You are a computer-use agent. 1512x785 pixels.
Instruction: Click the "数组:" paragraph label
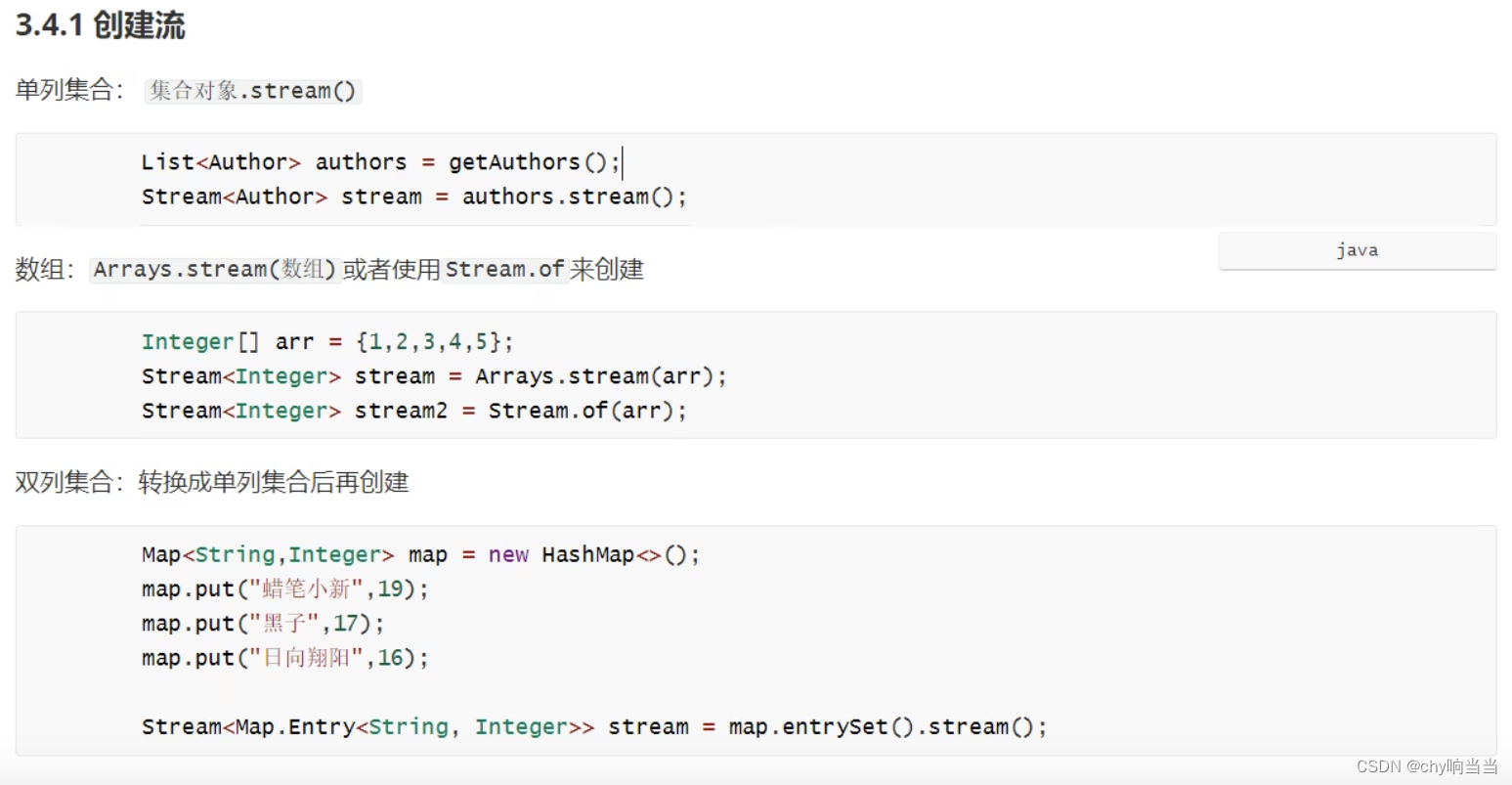[45, 269]
